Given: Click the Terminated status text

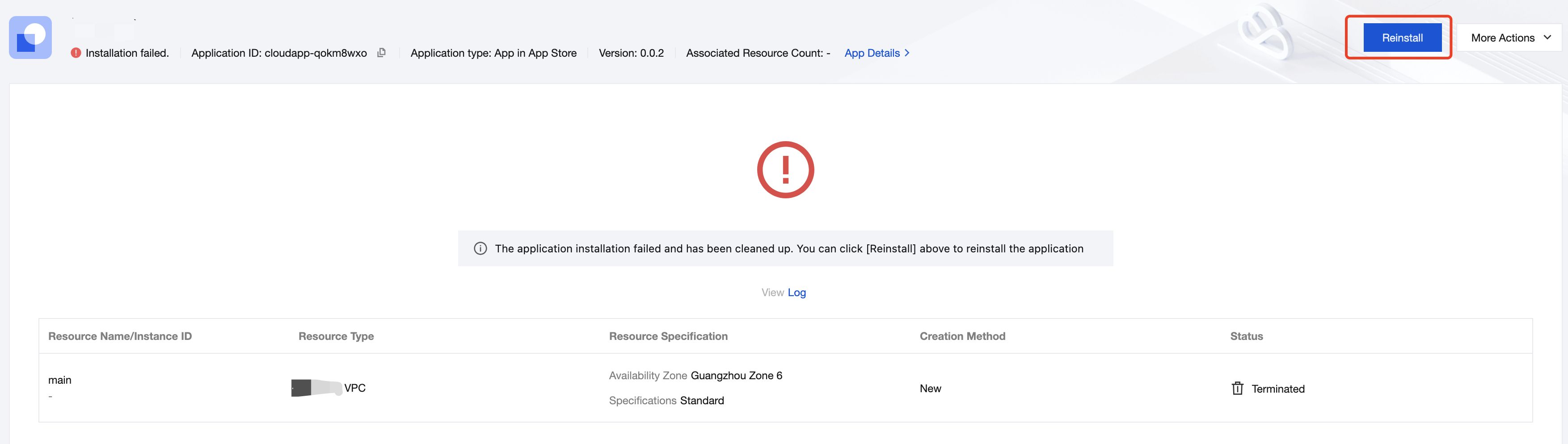Looking at the screenshot, I should click(1277, 389).
